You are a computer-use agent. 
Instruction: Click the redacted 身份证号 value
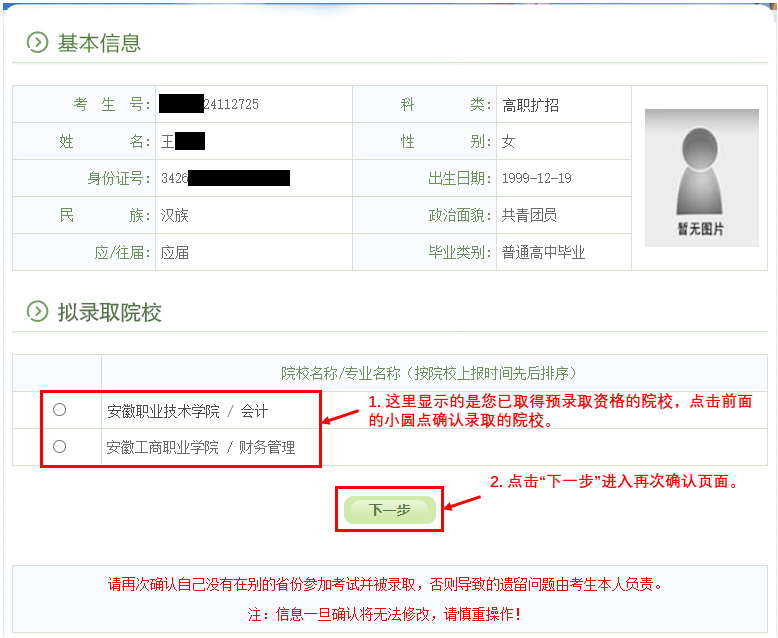pyautogui.click(x=225, y=178)
